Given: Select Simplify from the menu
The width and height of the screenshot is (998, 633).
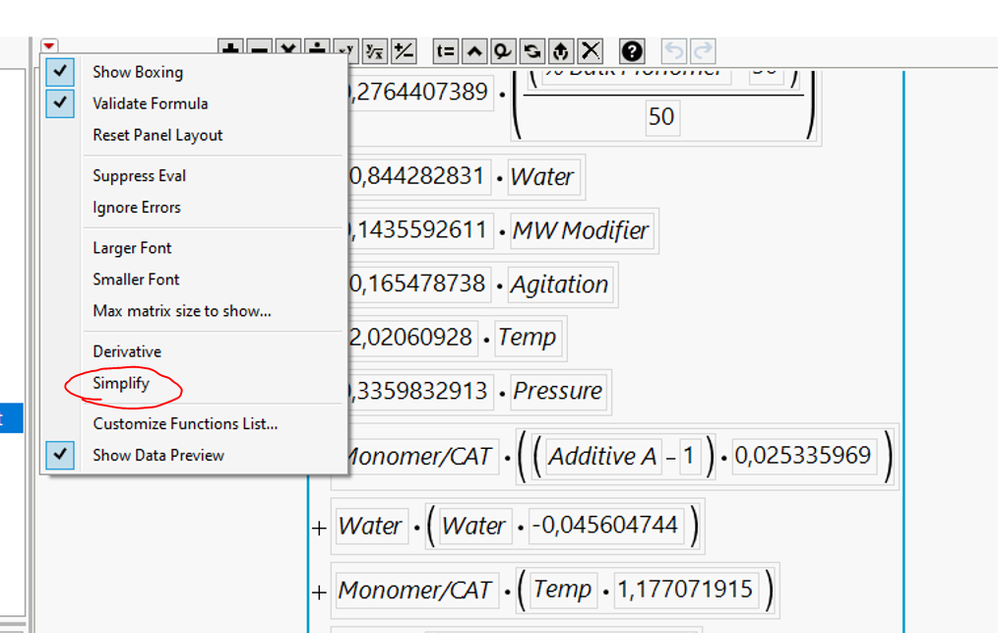Looking at the screenshot, I should 121,383.
